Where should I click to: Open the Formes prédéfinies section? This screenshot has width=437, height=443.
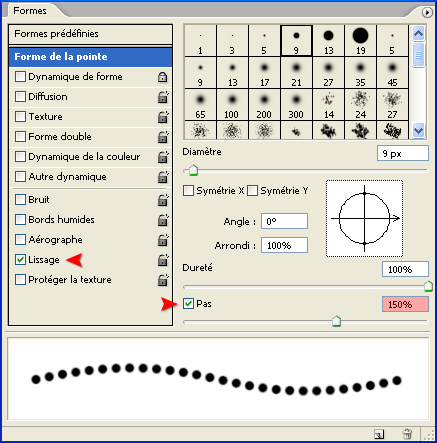click(90, 34)
